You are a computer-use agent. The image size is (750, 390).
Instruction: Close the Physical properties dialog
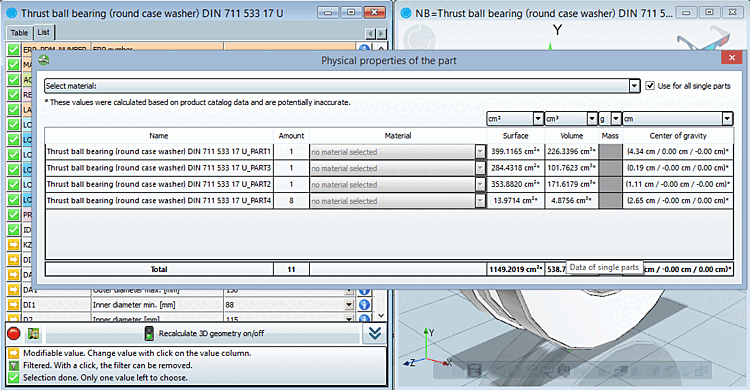coord(732,57)
